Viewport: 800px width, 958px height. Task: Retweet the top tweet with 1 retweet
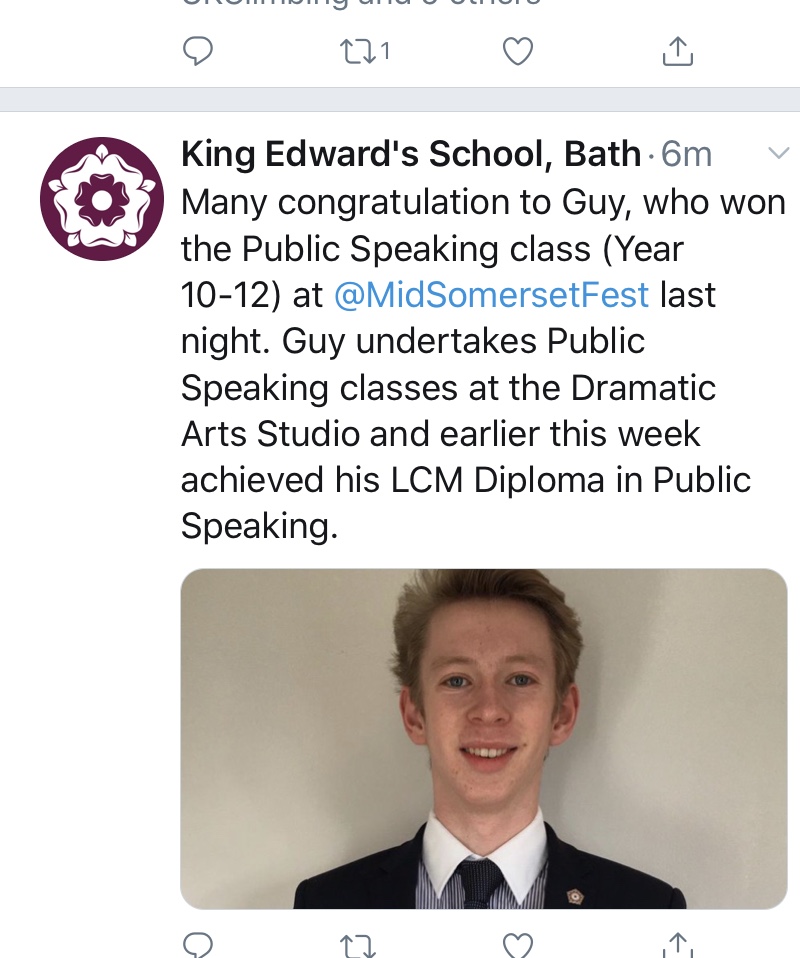[355, 50]
